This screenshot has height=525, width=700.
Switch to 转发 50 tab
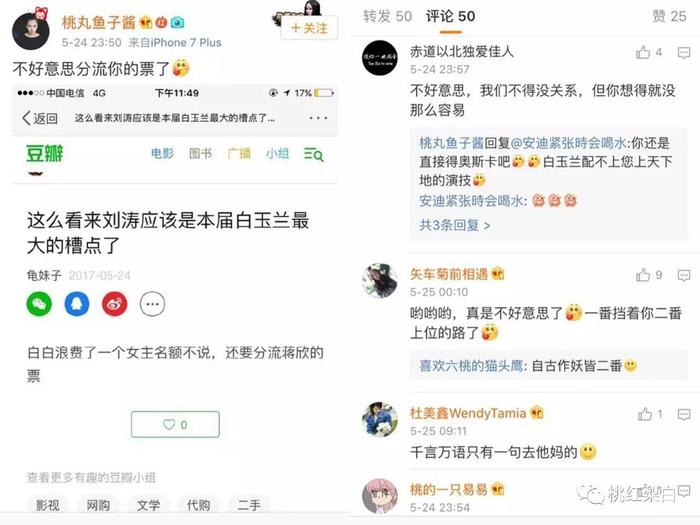388,17
